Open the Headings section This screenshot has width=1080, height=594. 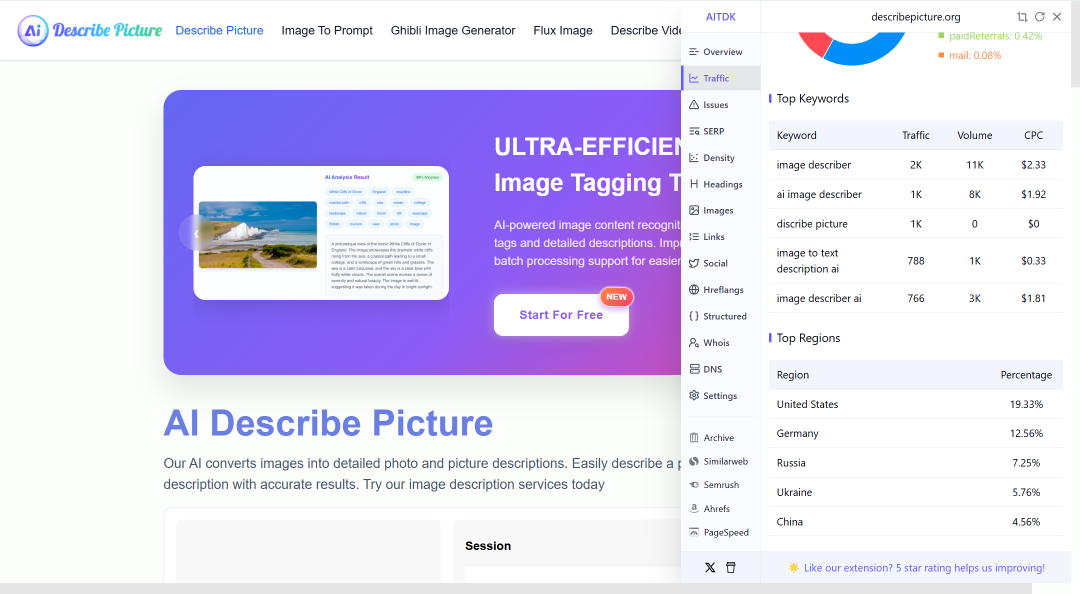pyautogui.click(x=720, y=184)
